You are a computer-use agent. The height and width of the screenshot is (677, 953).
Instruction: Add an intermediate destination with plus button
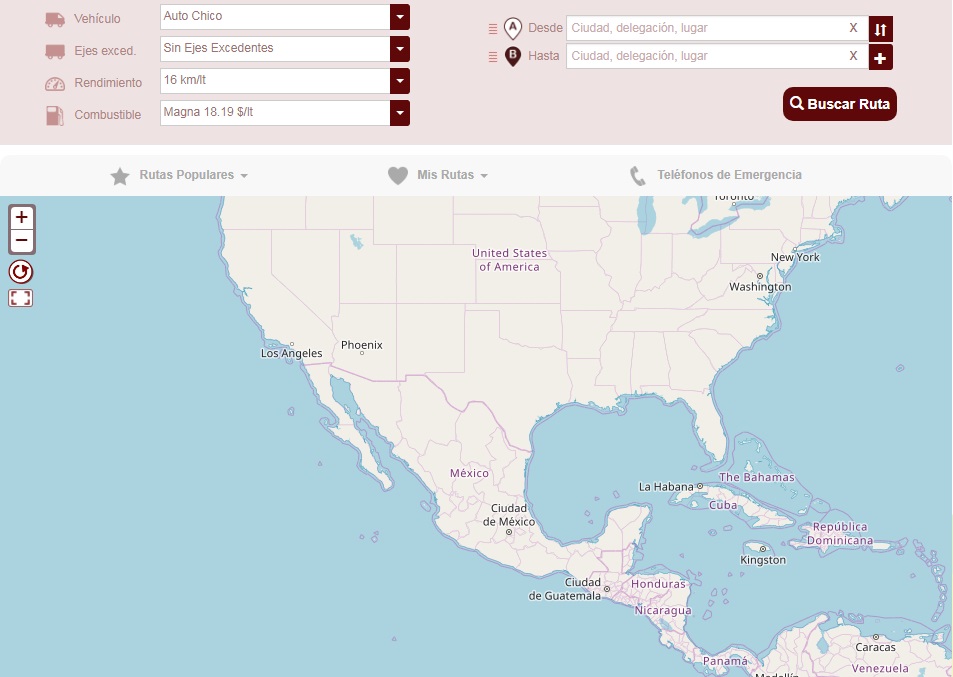(x=880, y=58)
